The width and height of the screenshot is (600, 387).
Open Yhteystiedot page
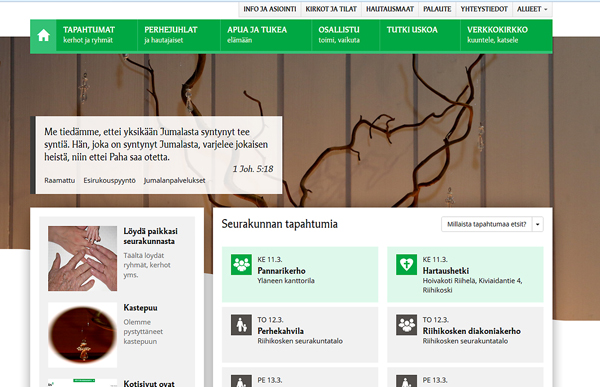[484, 9]
